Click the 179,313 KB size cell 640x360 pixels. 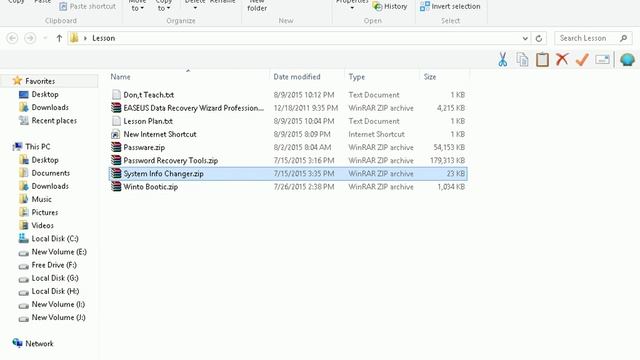pos(447,160)
